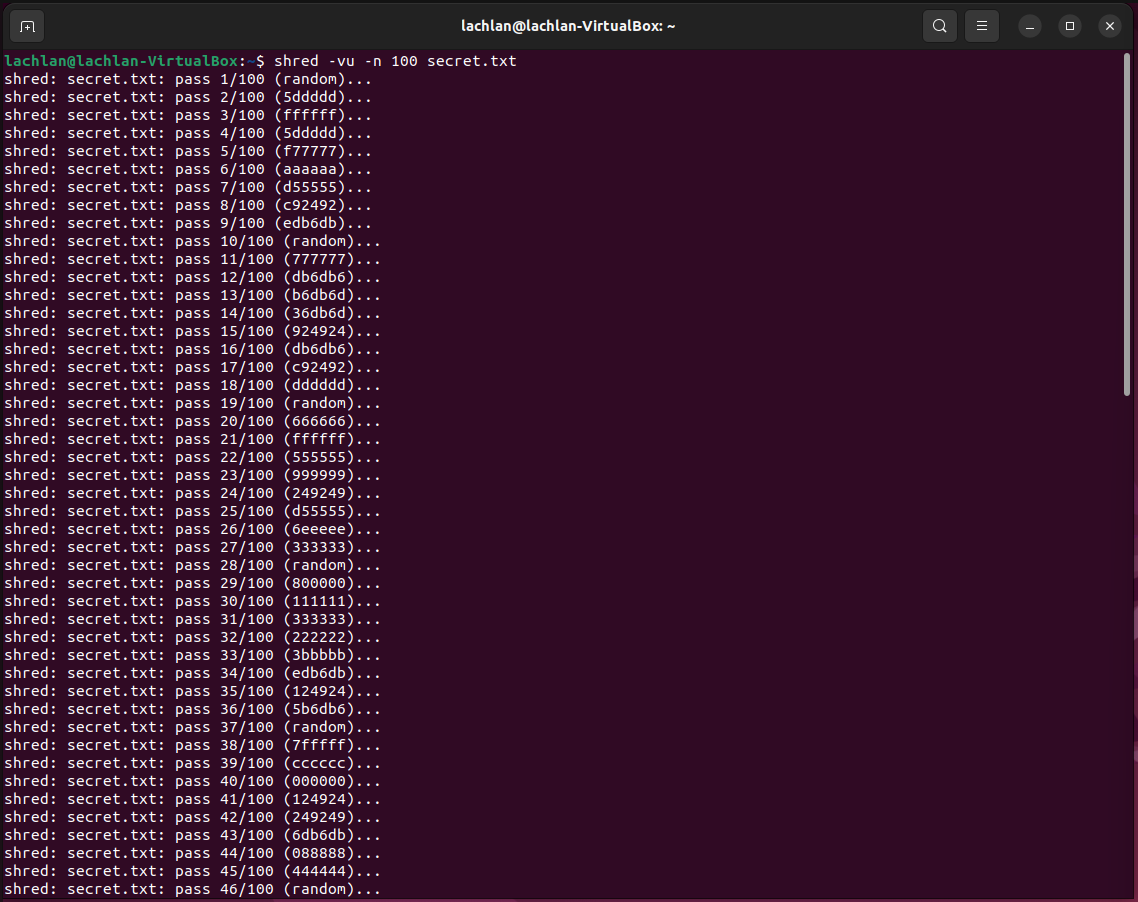The image size is (1138, 902).
Task: Click the title lachlan@lachlan-VirtualBox: ~
Action: (568, 25)
